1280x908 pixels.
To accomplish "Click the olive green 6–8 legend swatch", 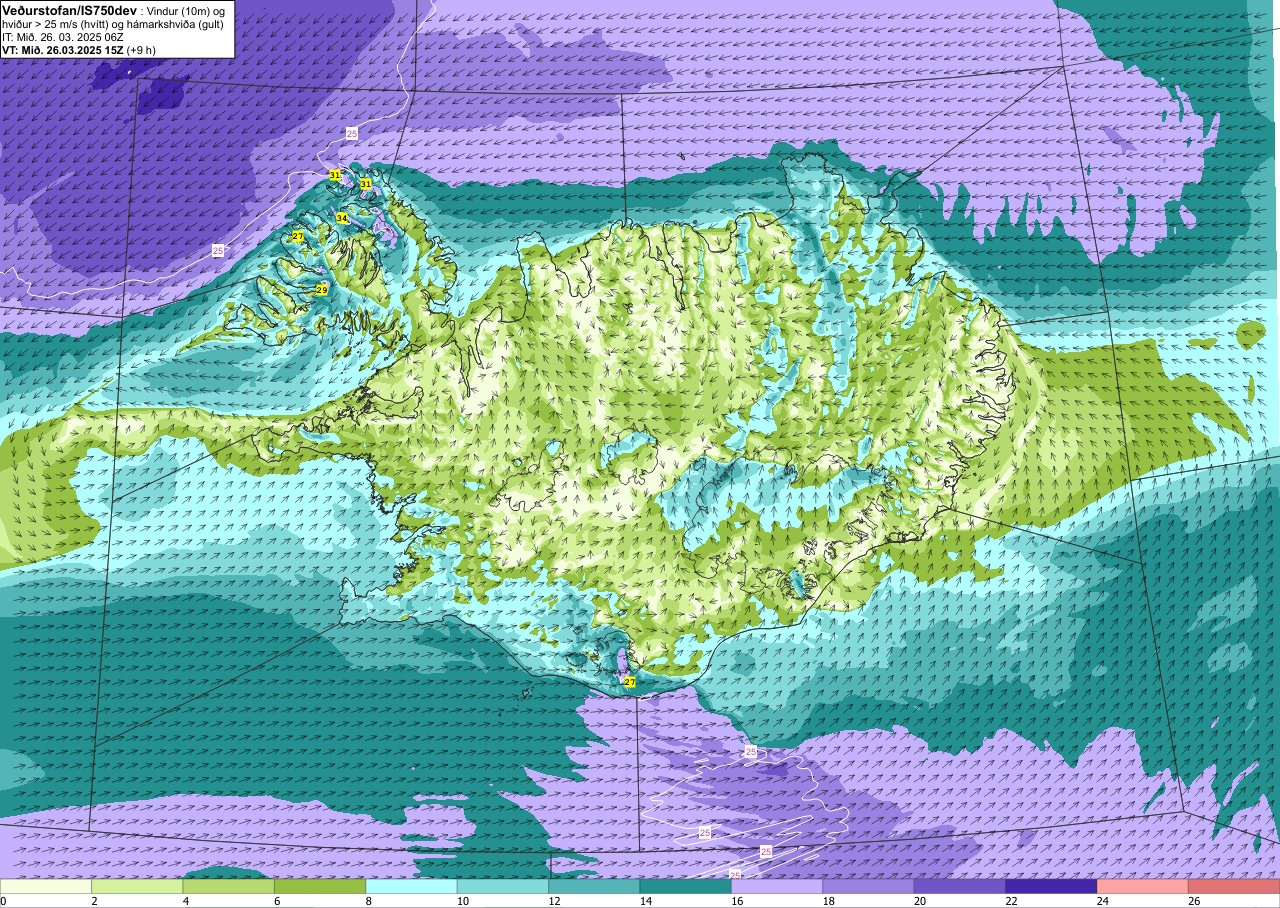I will (320, 886).
